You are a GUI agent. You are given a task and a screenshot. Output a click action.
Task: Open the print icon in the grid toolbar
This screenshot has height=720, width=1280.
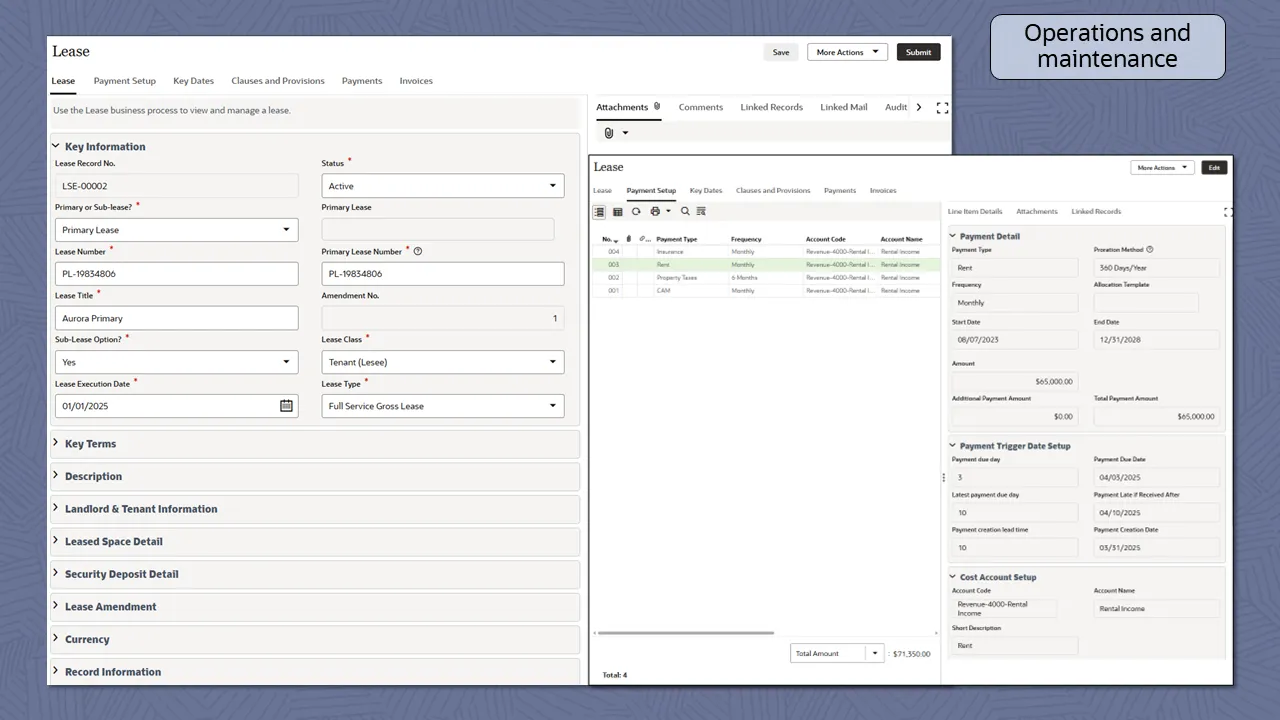(x=655, y=211)
